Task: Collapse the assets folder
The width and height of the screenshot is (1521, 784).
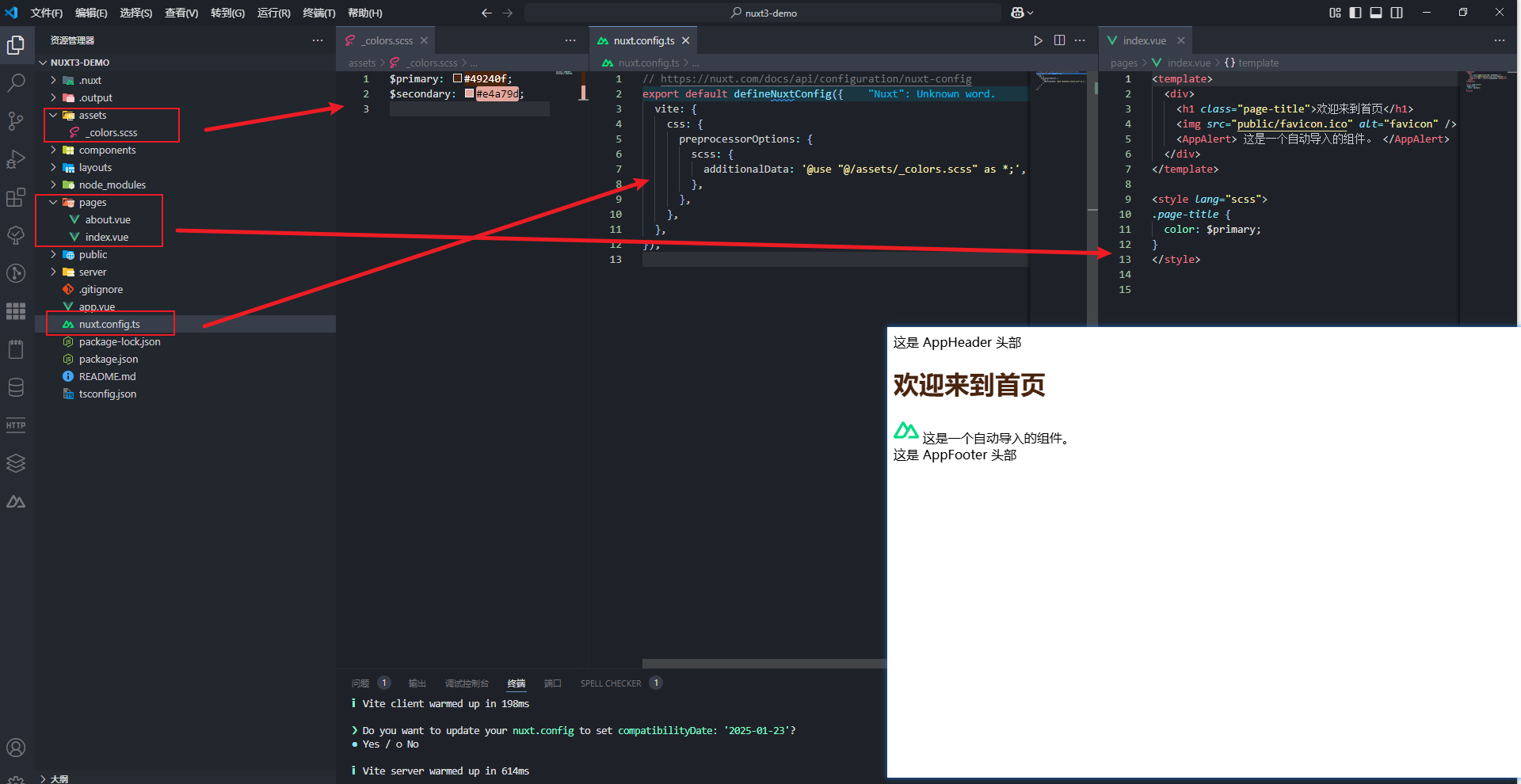Action: tap(53, 115)
